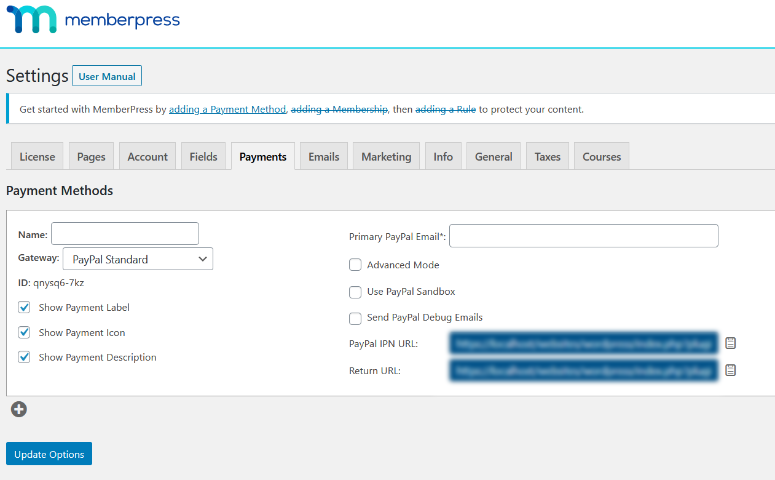This screenshot has width=775, height=480.
Task: Enable Send PayPal Debug Emails
Action: tap(355, 318)
